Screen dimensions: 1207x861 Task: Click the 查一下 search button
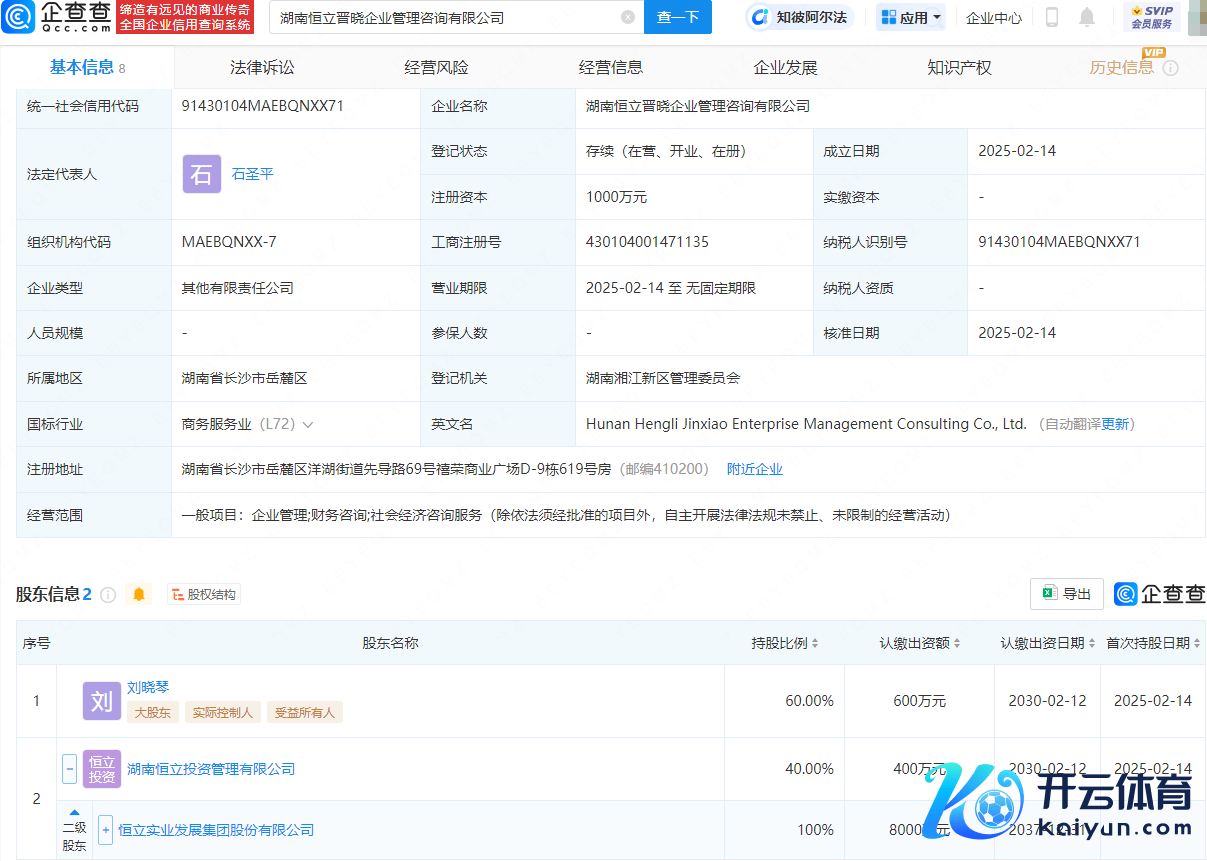(x=678, y=17)
